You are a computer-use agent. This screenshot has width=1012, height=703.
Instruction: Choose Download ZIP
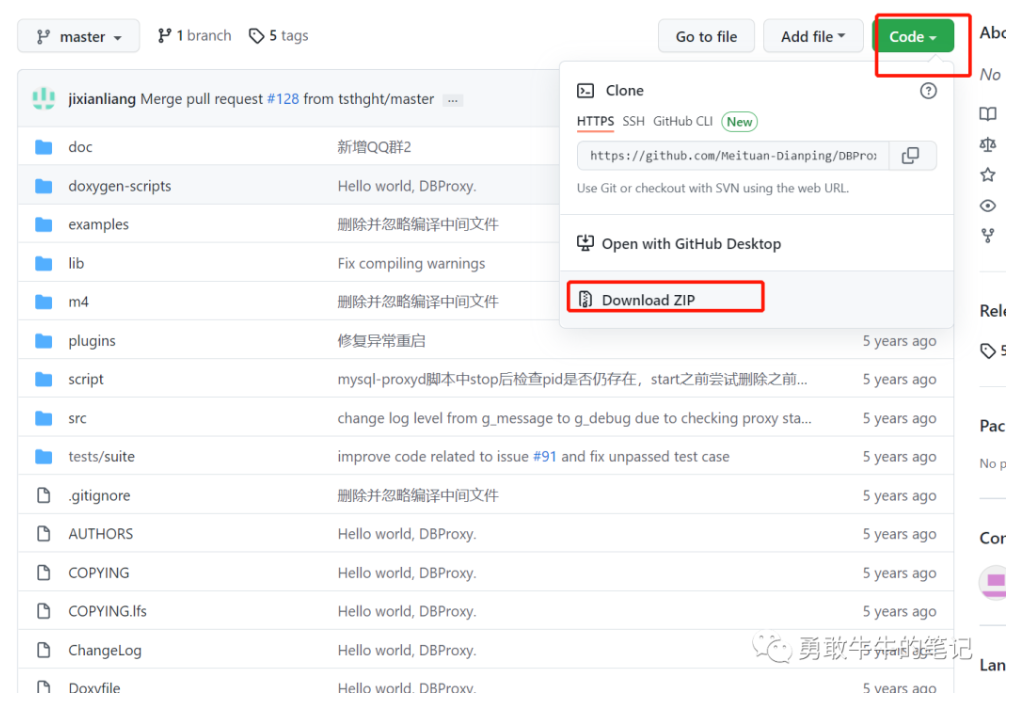click(x=648, y=300)
